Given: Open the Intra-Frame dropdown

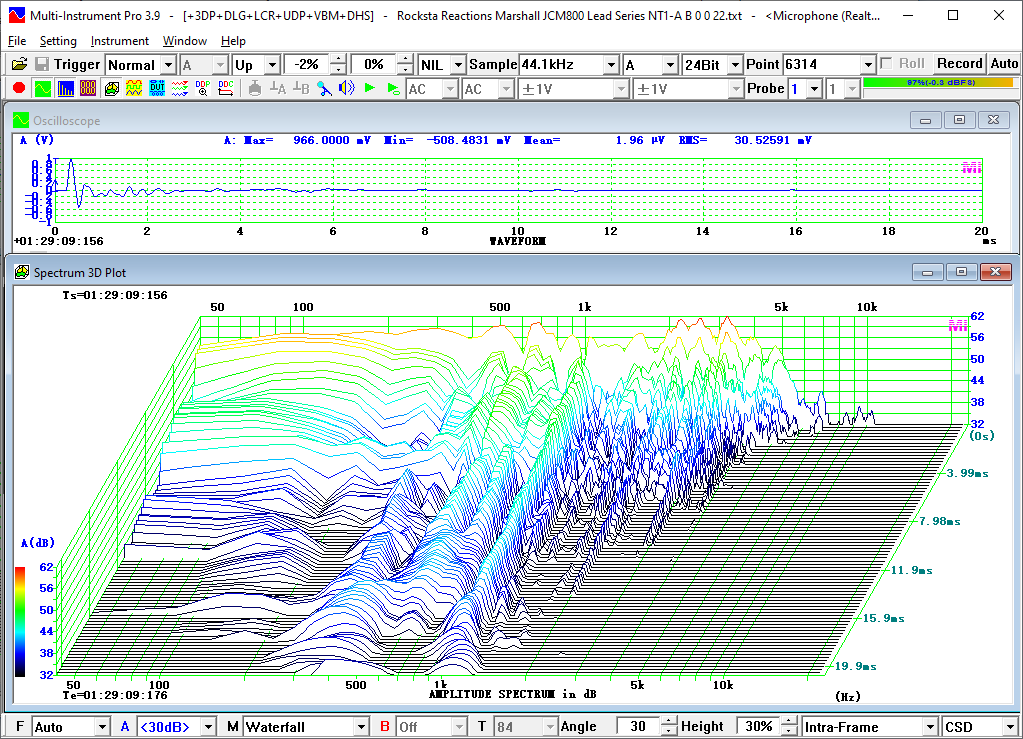Looking at the screenshot, I should [x=930, y=727].
